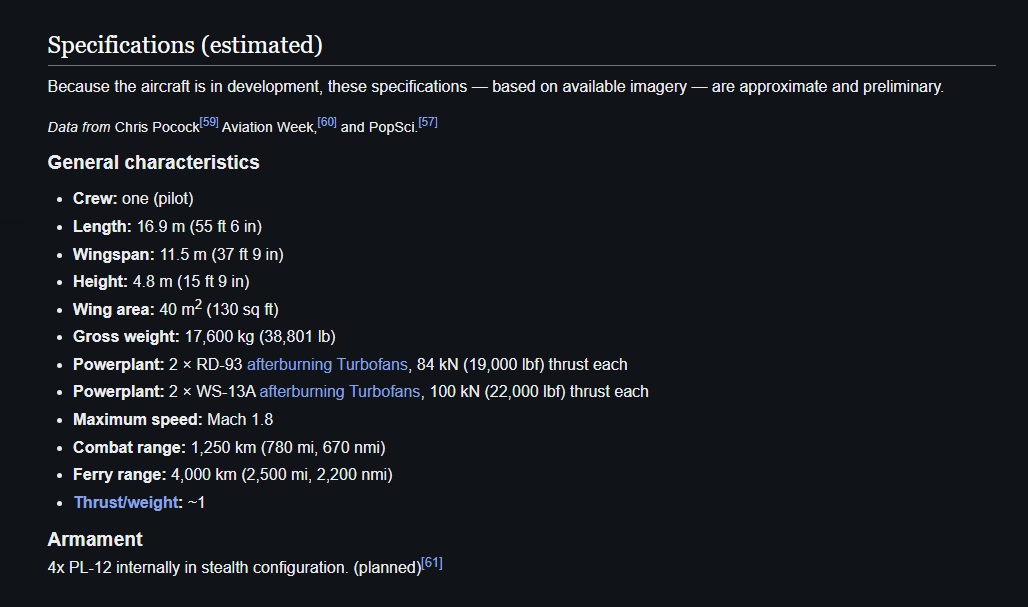Open citation reference [59]
This screenshot has width=1028, height=607.
click(209, 122)
